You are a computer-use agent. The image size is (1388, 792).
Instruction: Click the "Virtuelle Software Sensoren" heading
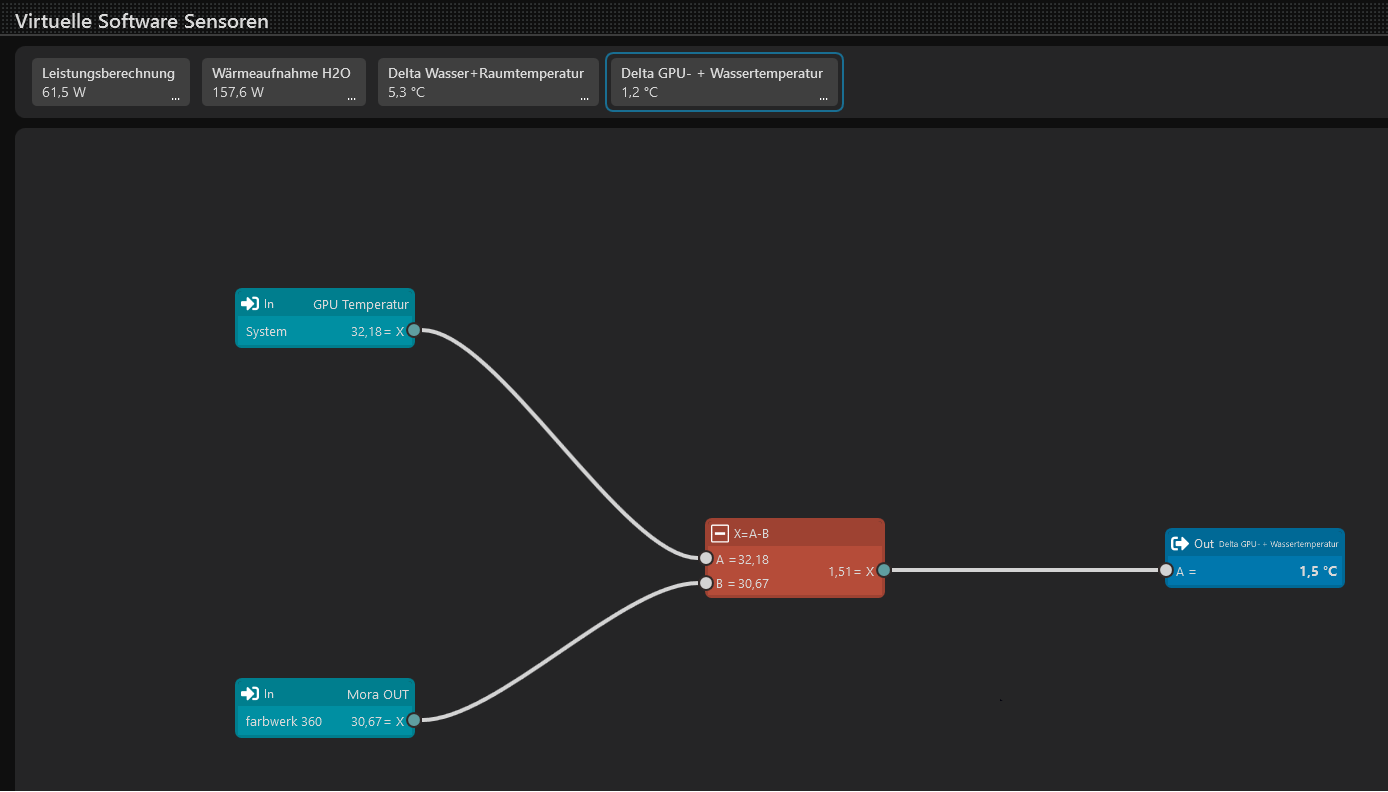[142, 20]
